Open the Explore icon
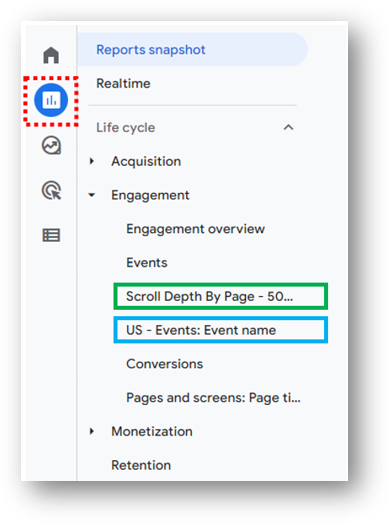The height and width of the screenshot is (523, 390). click(x=51, y=145)
